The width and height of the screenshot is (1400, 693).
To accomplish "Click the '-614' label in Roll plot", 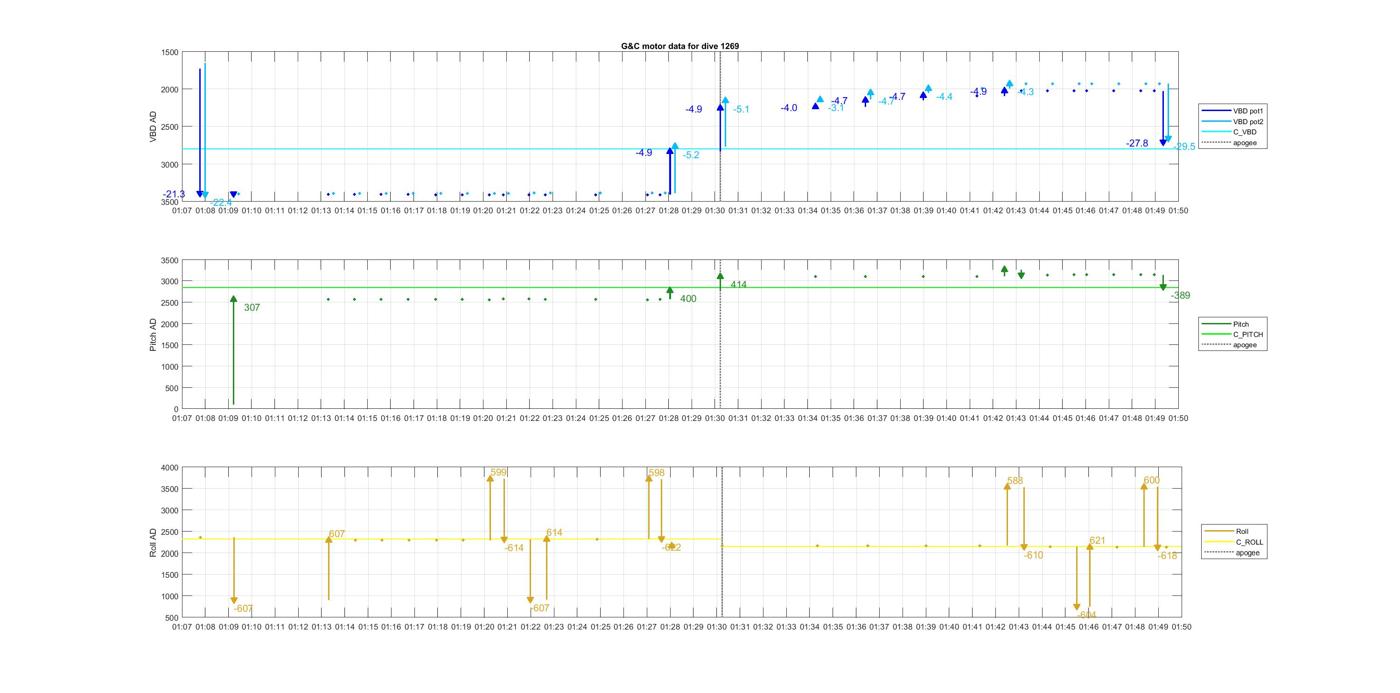I will (x=514, y=548).
